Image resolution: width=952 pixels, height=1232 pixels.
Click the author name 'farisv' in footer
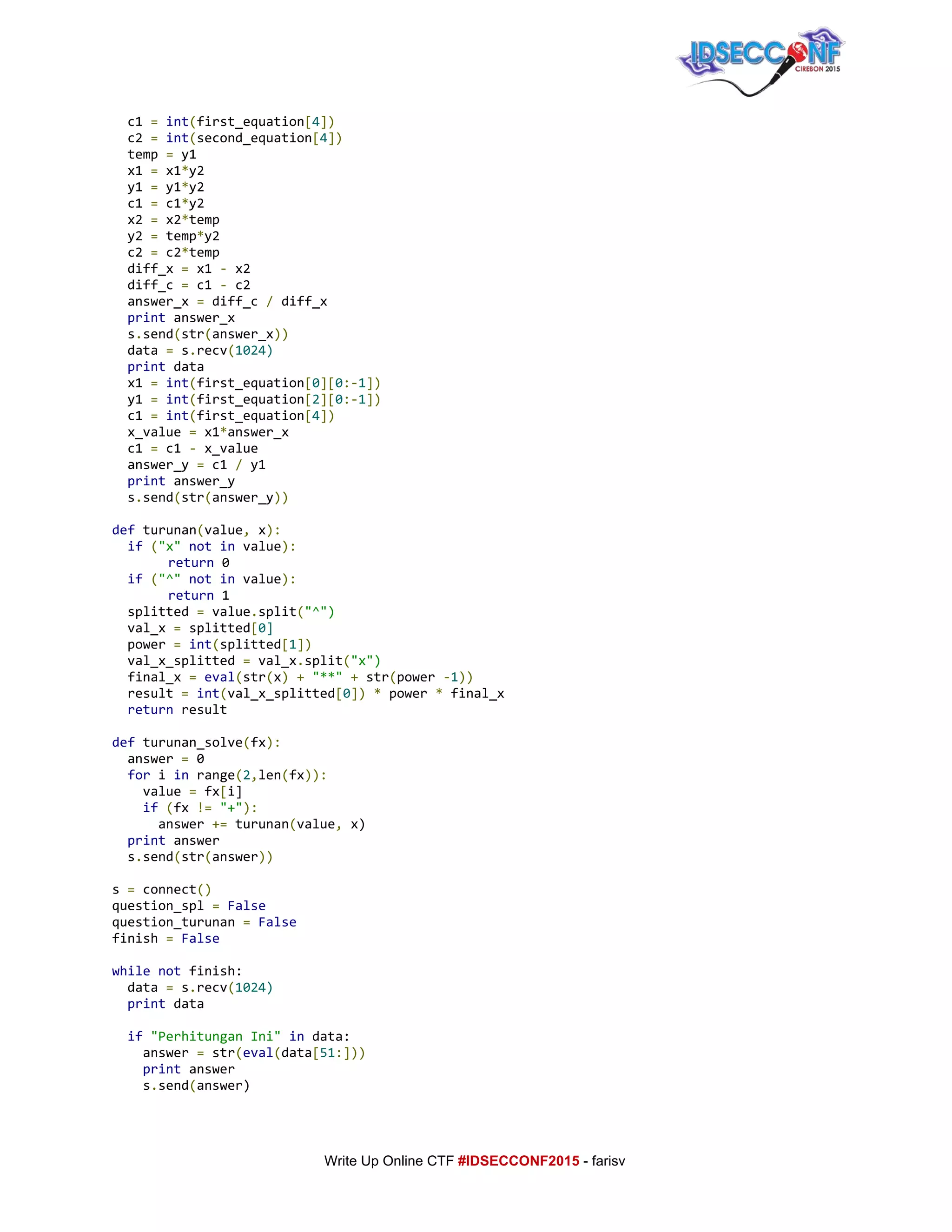[x=608, y=1161]
